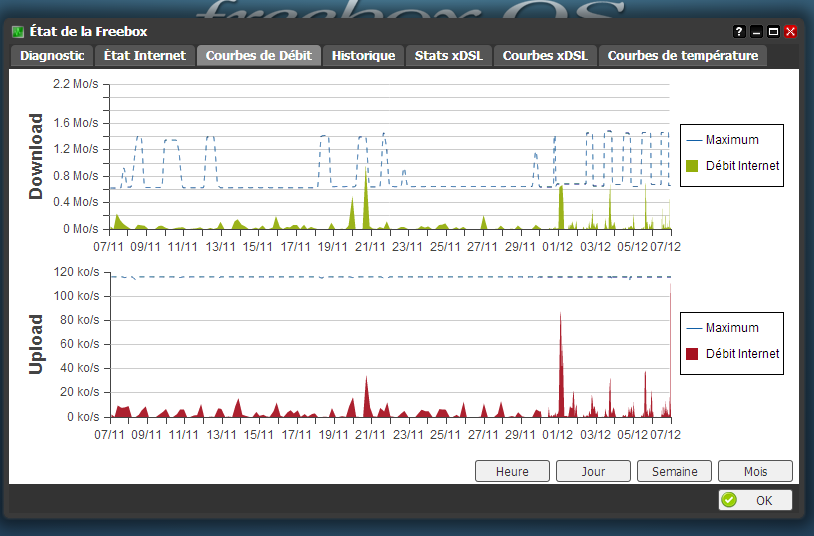
Task: View the Courbes de température tab
Action: [683, 56]
